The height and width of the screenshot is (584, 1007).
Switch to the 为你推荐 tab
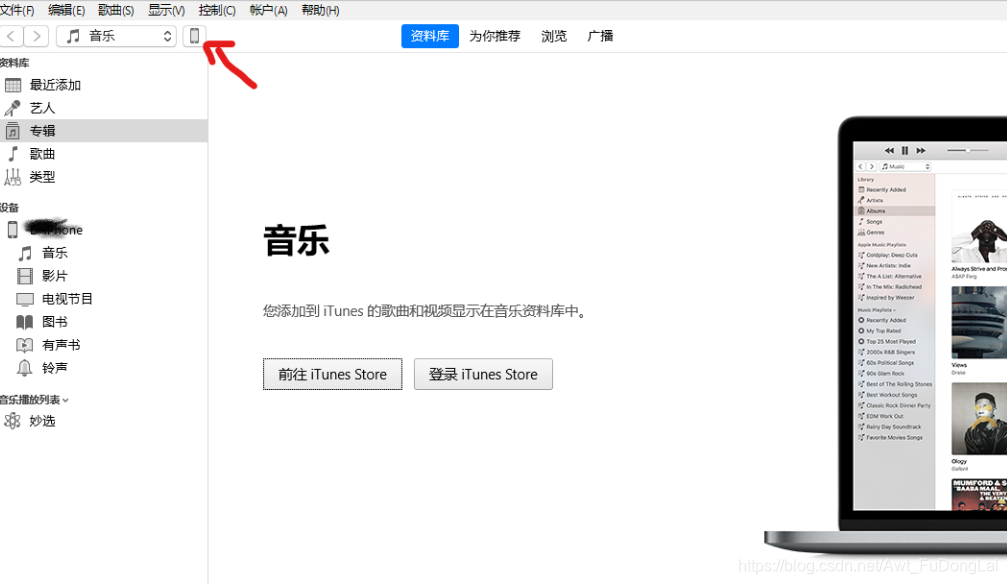[495, 36]
